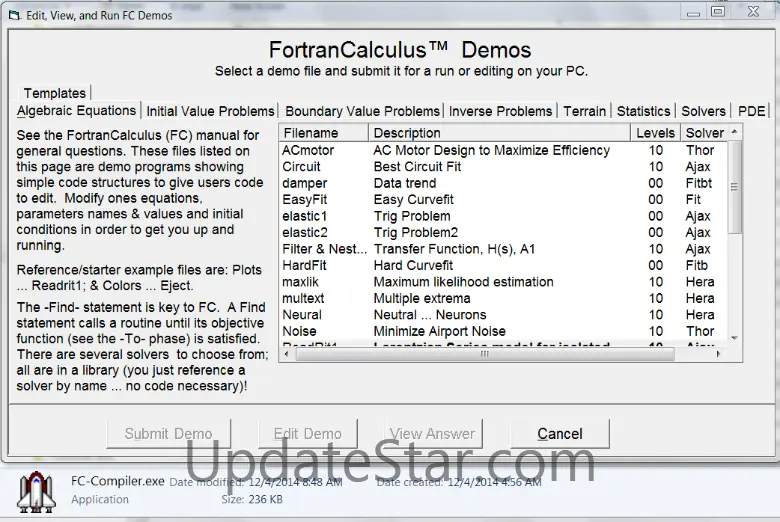Click the 'Best Circuit Fit' description

tap(417, 167)
